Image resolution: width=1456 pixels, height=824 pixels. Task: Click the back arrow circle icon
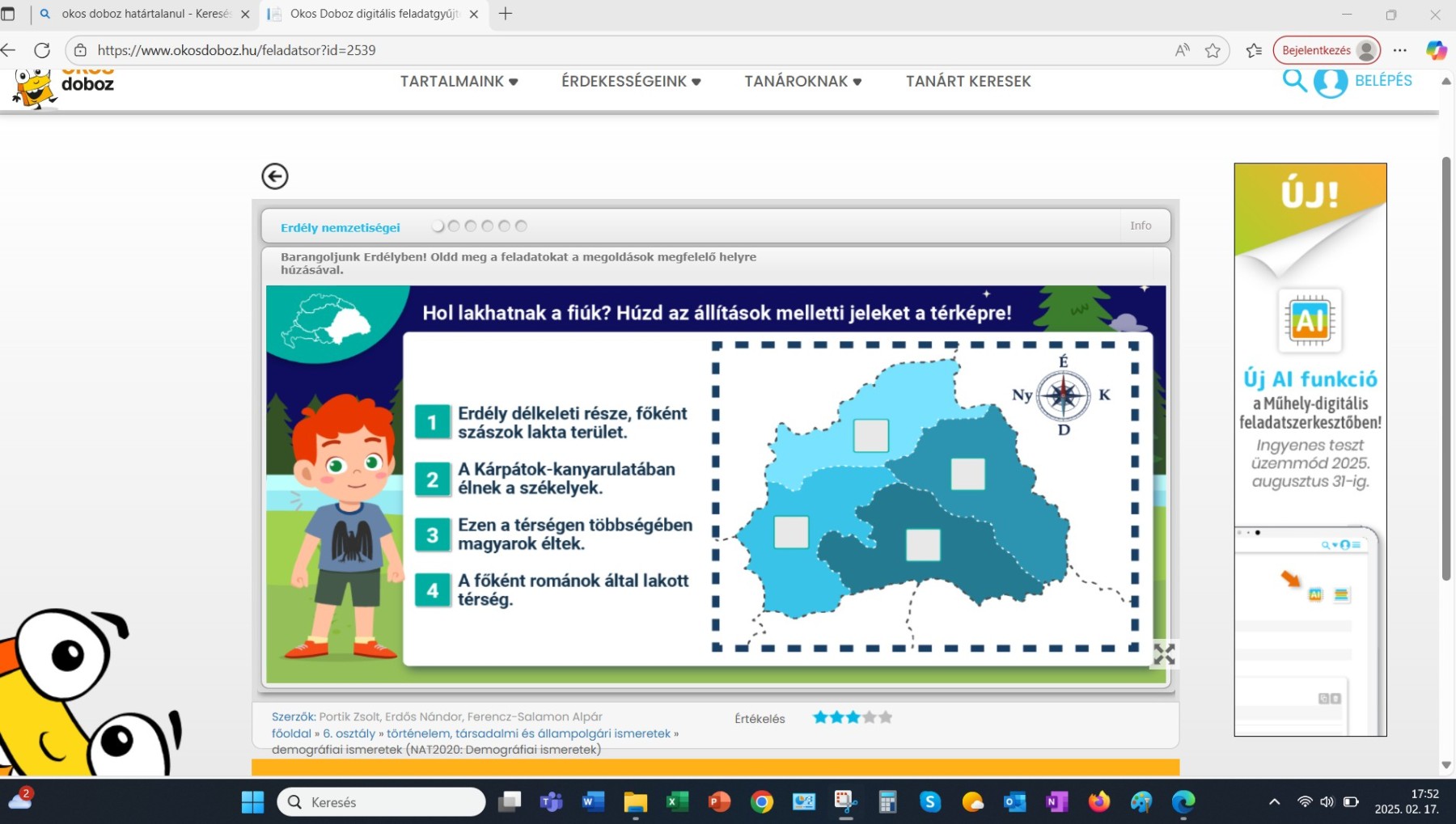[275, 176]
